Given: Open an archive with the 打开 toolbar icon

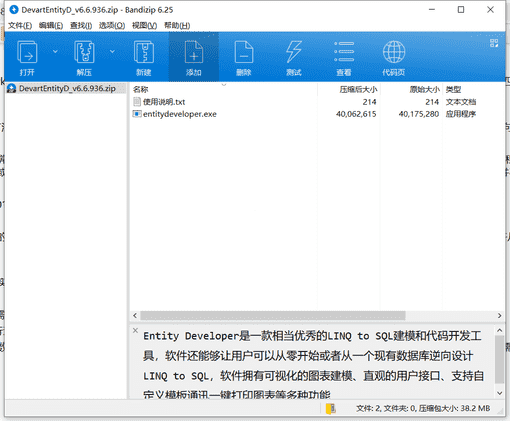Looking at the screenshot, I should [x=27, y=57].
